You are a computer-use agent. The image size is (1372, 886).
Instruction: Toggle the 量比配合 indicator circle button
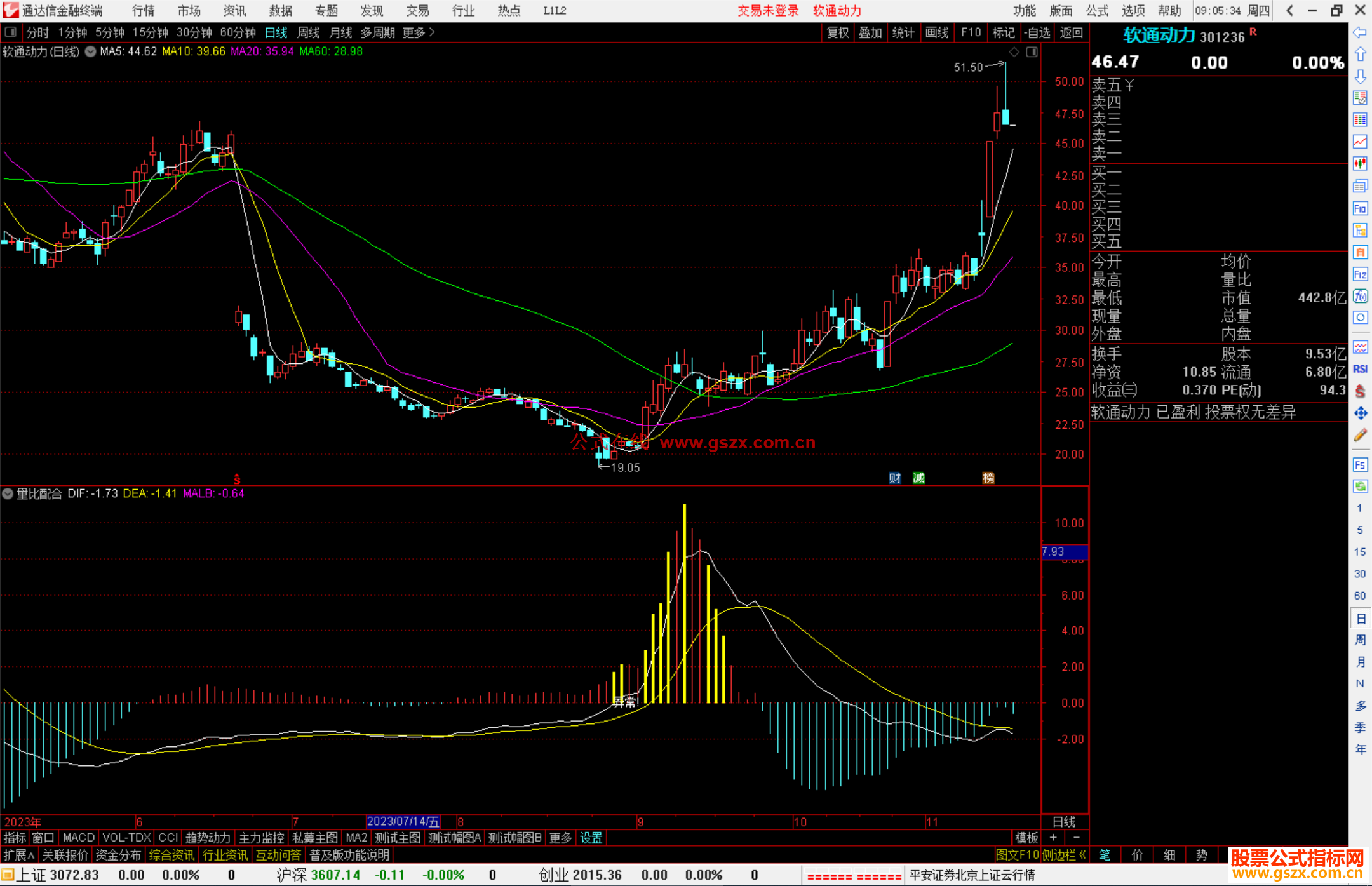pyautogui.click(x=8, y=493)
